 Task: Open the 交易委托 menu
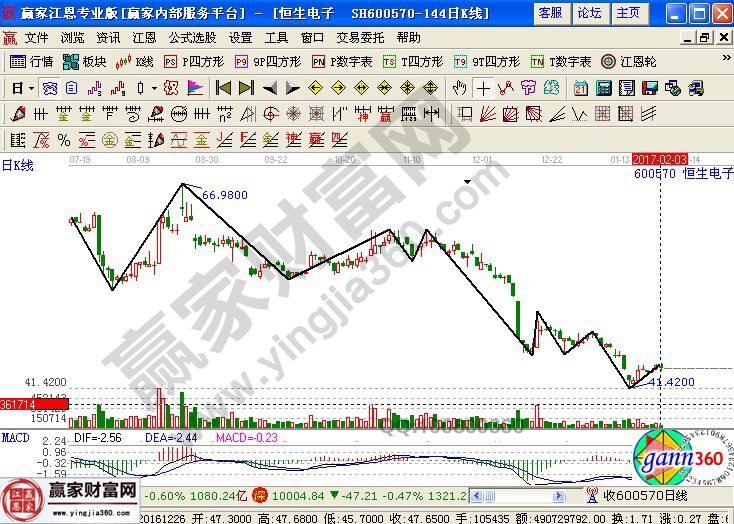pyautogui.click(x=360, y=37)
